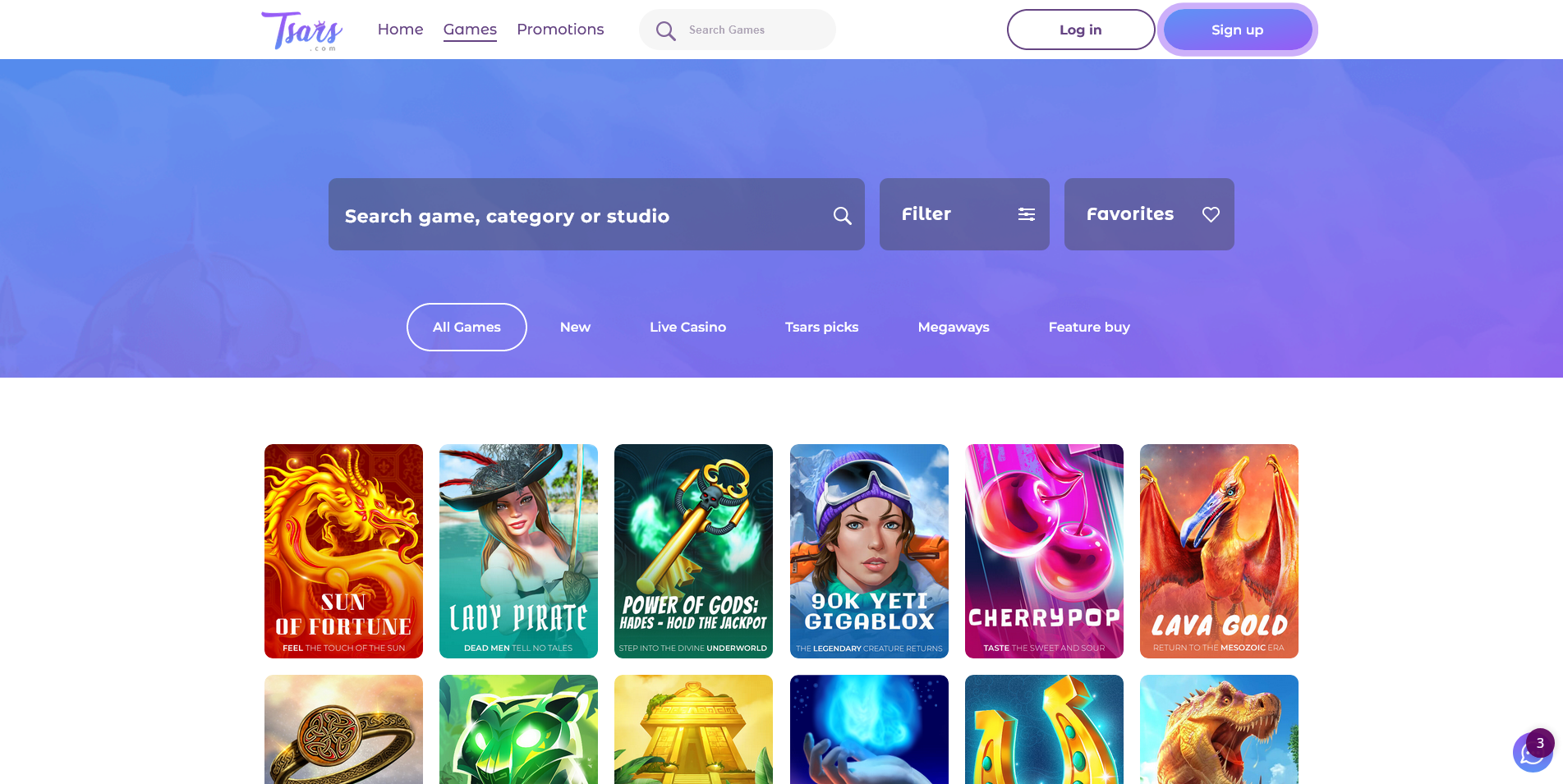The image size is (1563, 784).
Task: Expand the Filter panel
Action: coord(964,214)
